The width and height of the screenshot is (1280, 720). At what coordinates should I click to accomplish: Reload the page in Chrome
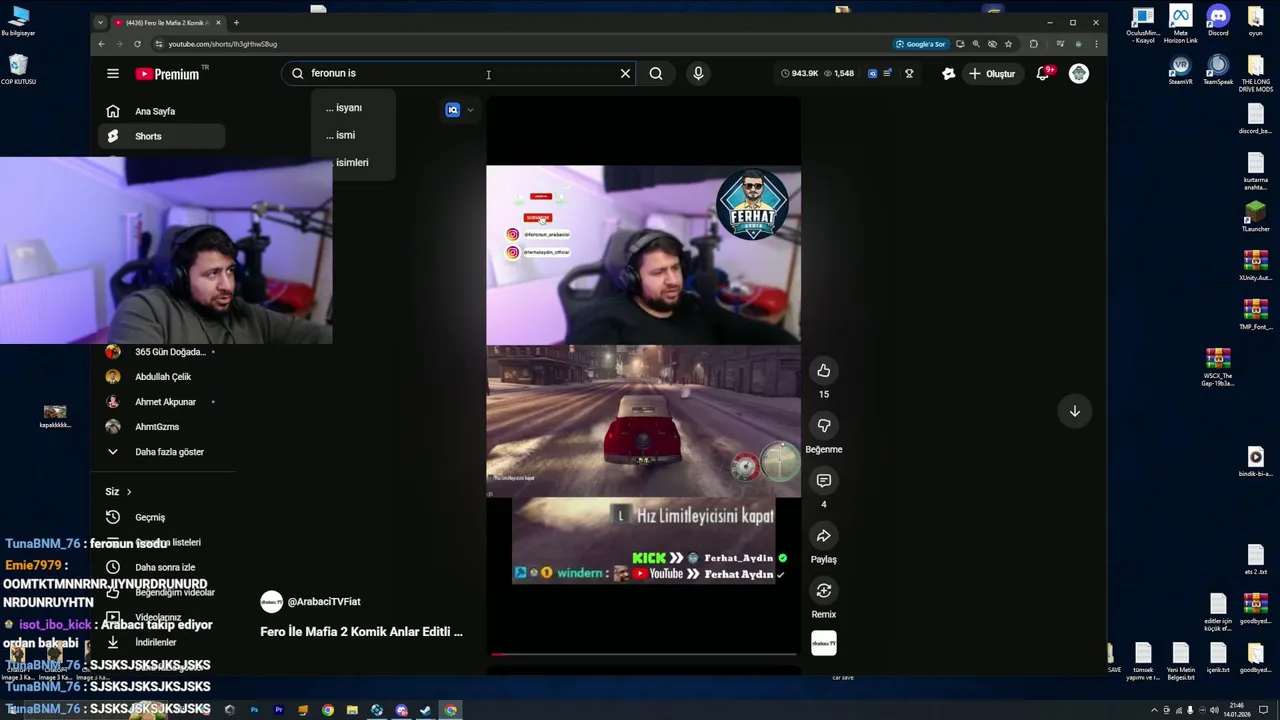pyautogui.click(x=137, y=44)
